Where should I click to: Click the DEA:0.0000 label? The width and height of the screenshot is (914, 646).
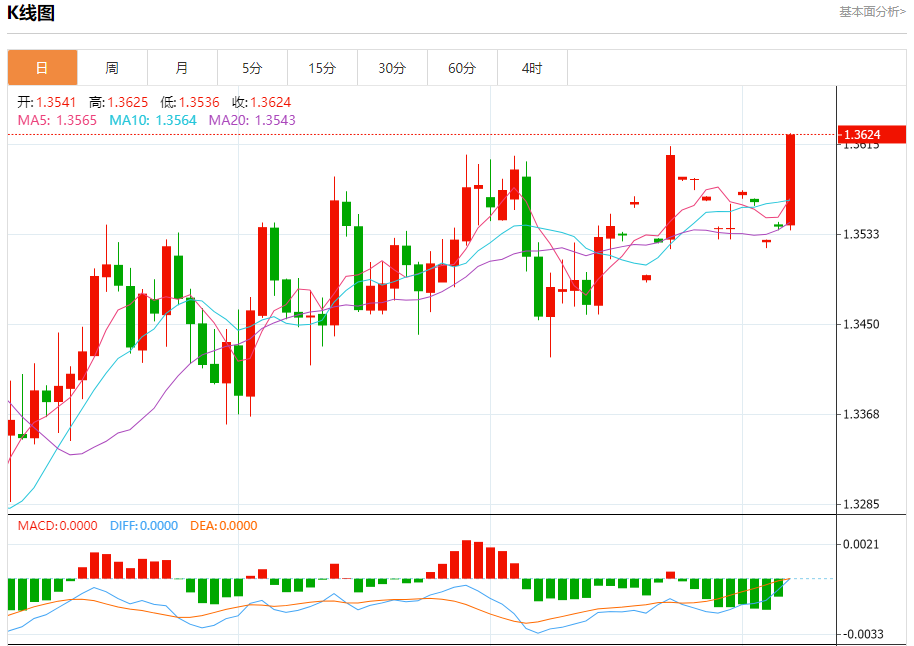(x=223, y=526)
